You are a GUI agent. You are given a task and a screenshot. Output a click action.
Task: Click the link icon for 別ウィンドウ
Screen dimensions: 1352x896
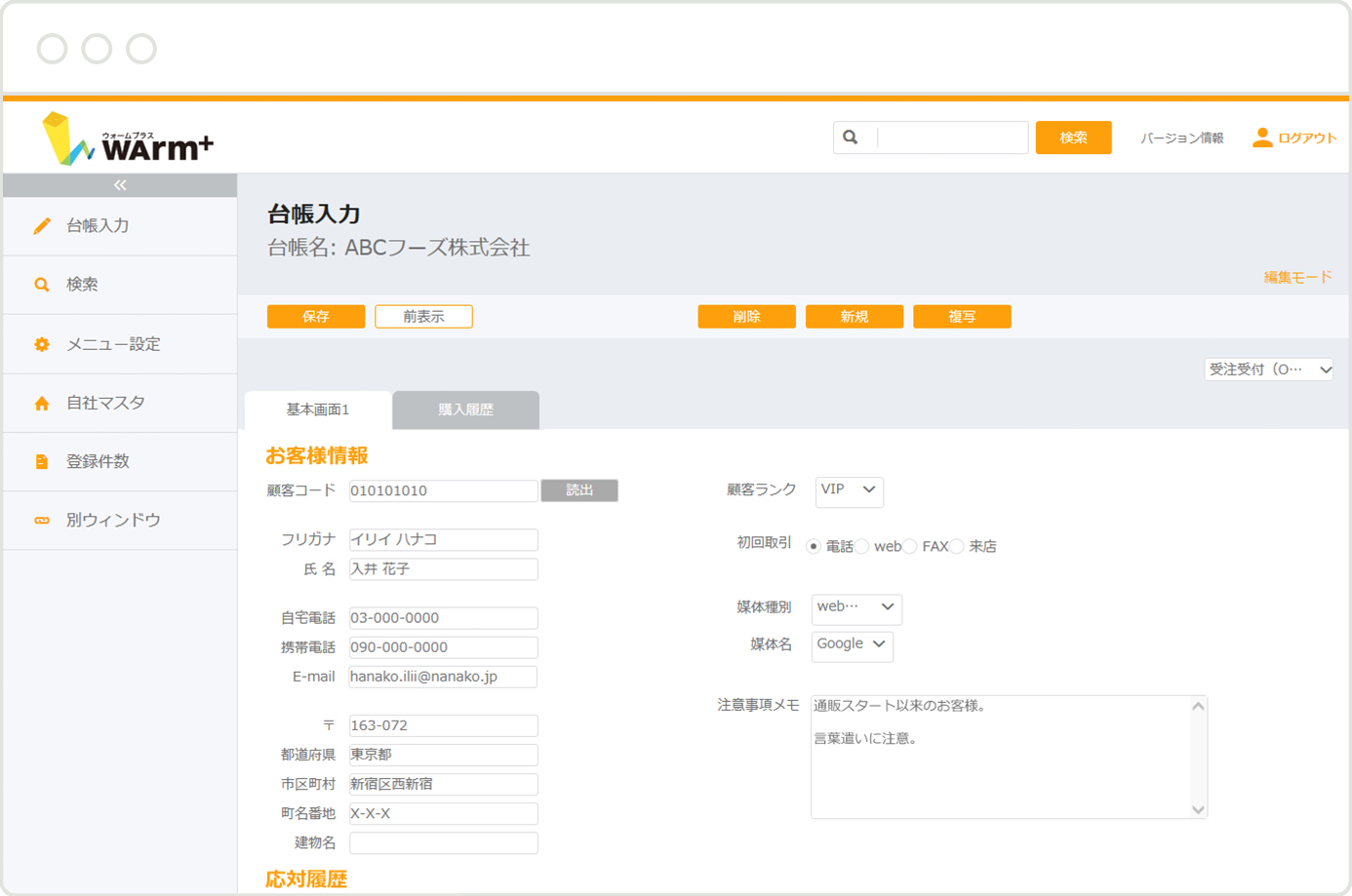[x=42, y=521]
